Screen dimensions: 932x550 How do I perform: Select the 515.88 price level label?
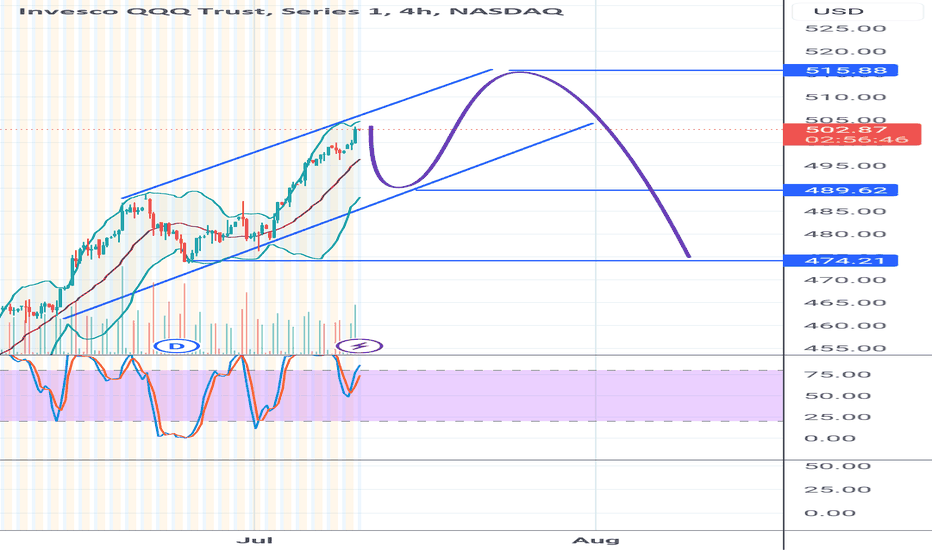(x=840, y=71)
